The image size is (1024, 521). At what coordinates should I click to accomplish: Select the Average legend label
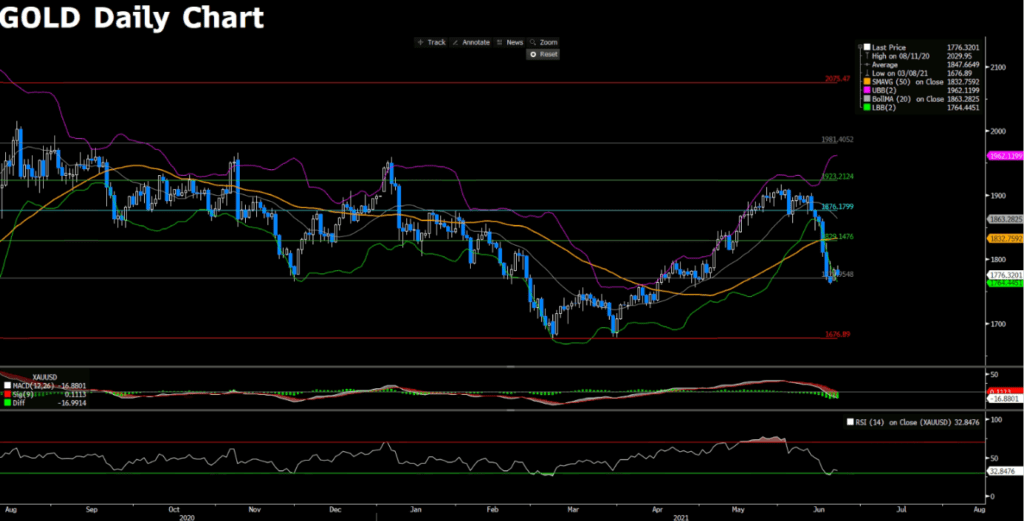884,65
